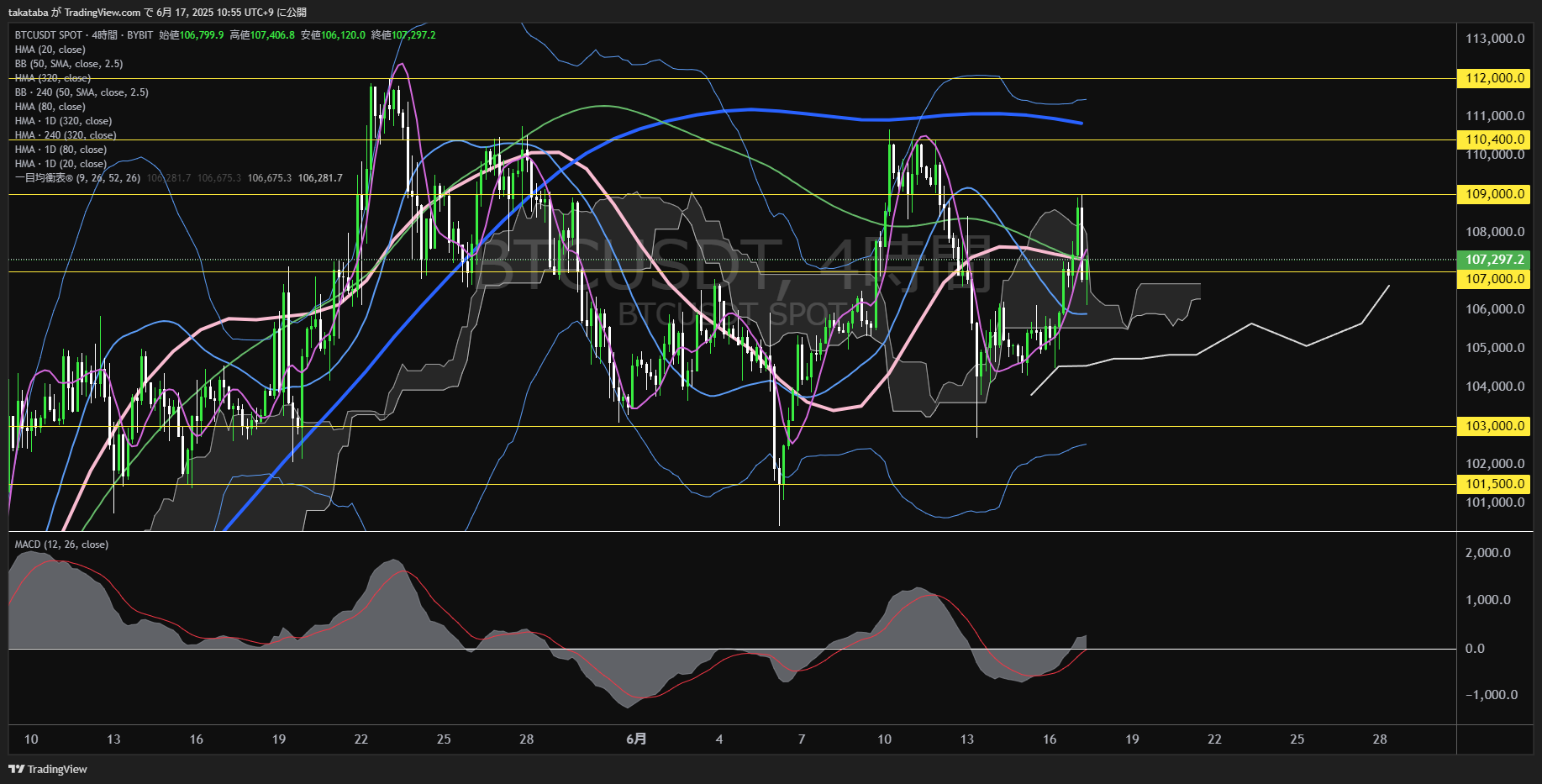Select the BB · 240 (50, SMA, close, 2.5) legend
Image resolution: width=1542 pixels, height=784 pixels.
[82, 92]
